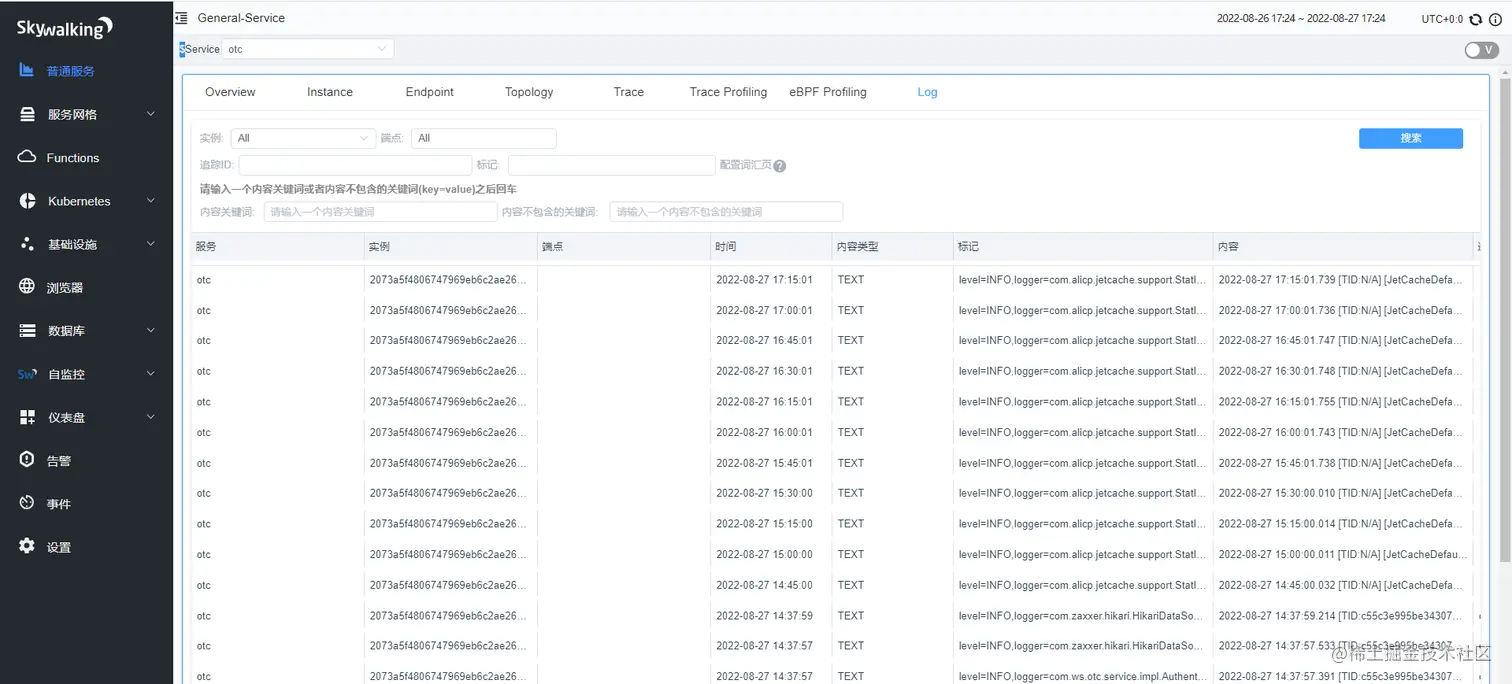Switch to the Trace tab

(x=629, y=92)
